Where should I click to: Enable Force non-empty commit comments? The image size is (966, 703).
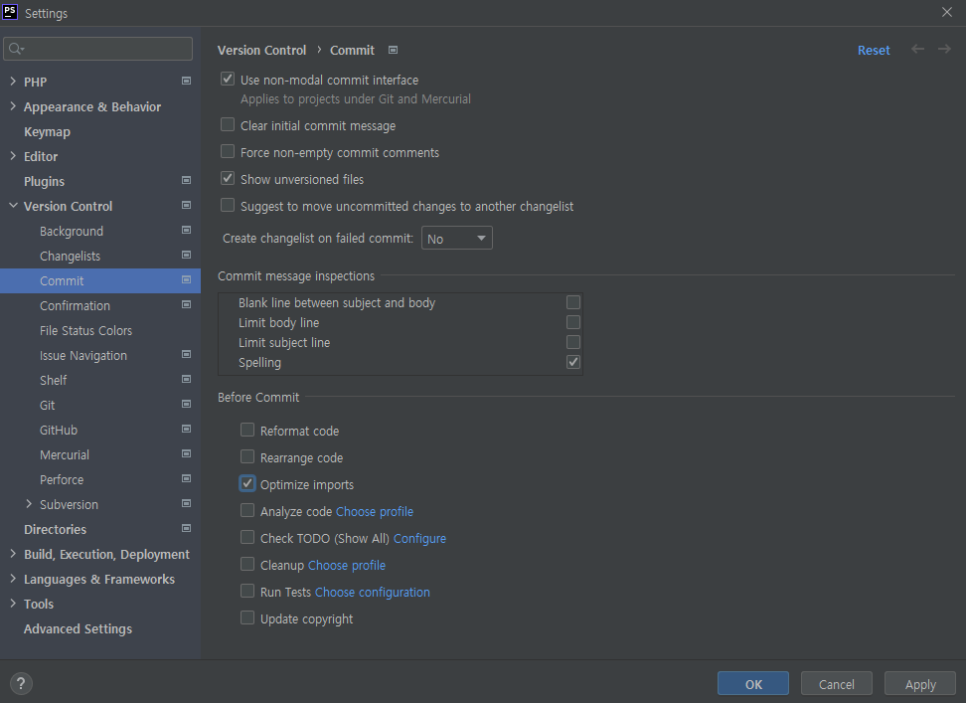pyautogui.click(x=228, y=152)
